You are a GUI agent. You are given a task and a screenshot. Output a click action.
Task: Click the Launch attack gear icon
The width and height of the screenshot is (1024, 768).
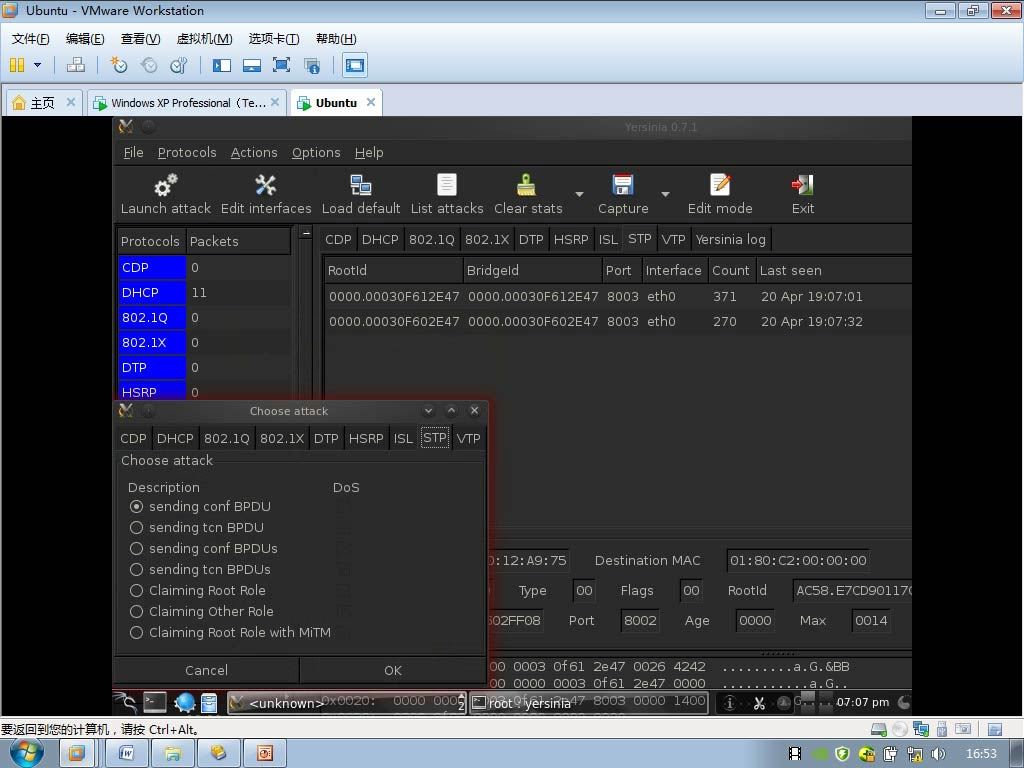click(166, 185)
